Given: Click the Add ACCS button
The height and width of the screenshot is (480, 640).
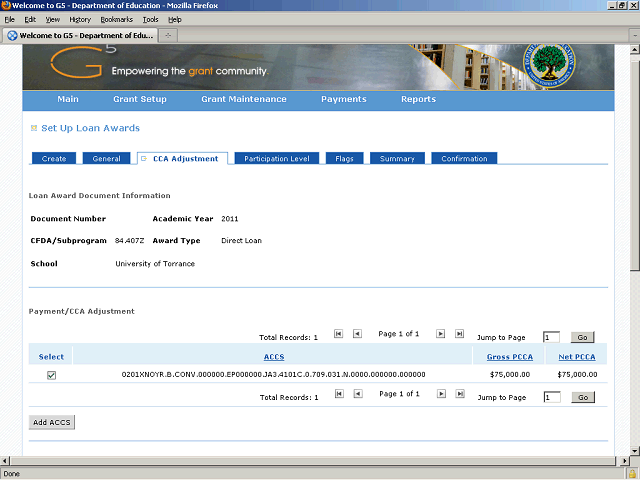Looking at the screenshot, I should point(52,422).
